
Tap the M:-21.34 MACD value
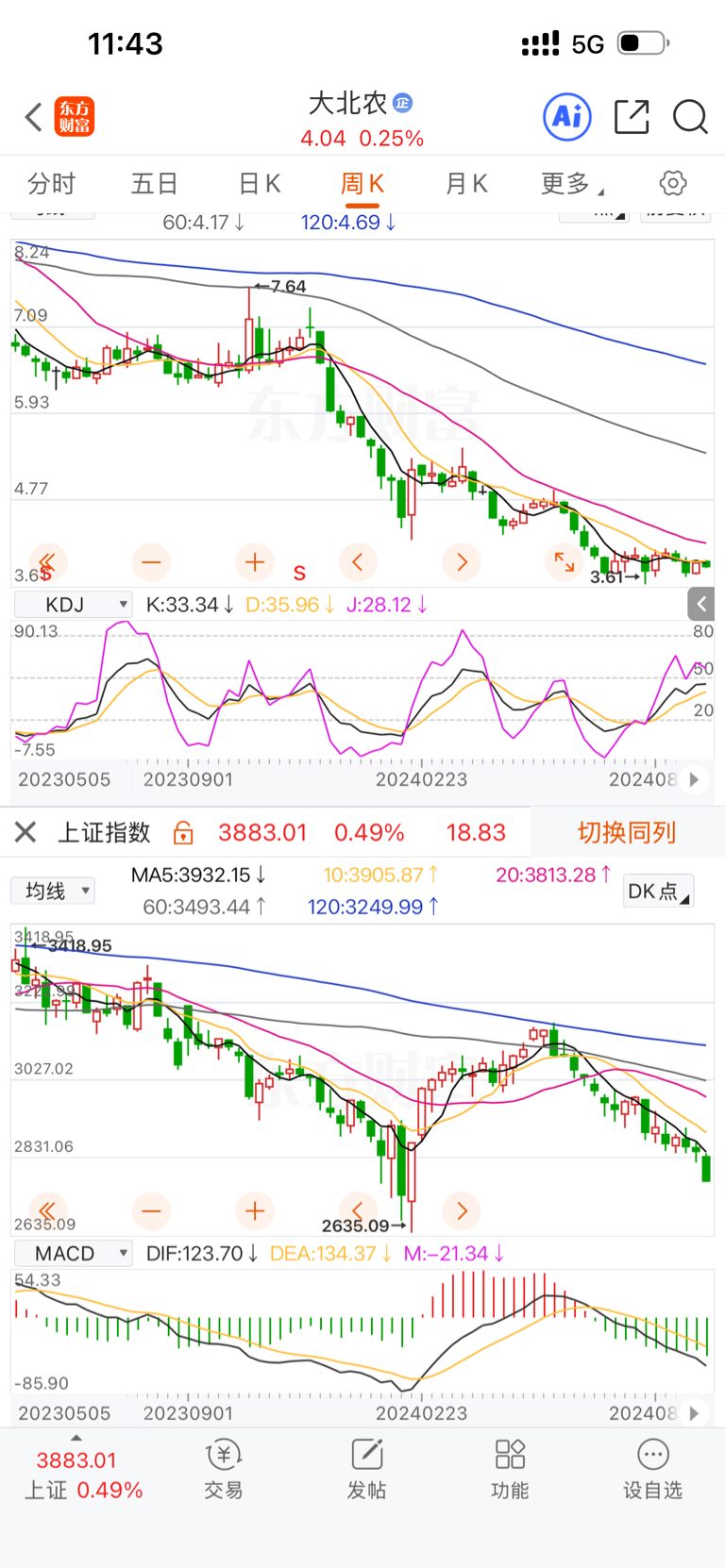click(x=454, y=1253)
